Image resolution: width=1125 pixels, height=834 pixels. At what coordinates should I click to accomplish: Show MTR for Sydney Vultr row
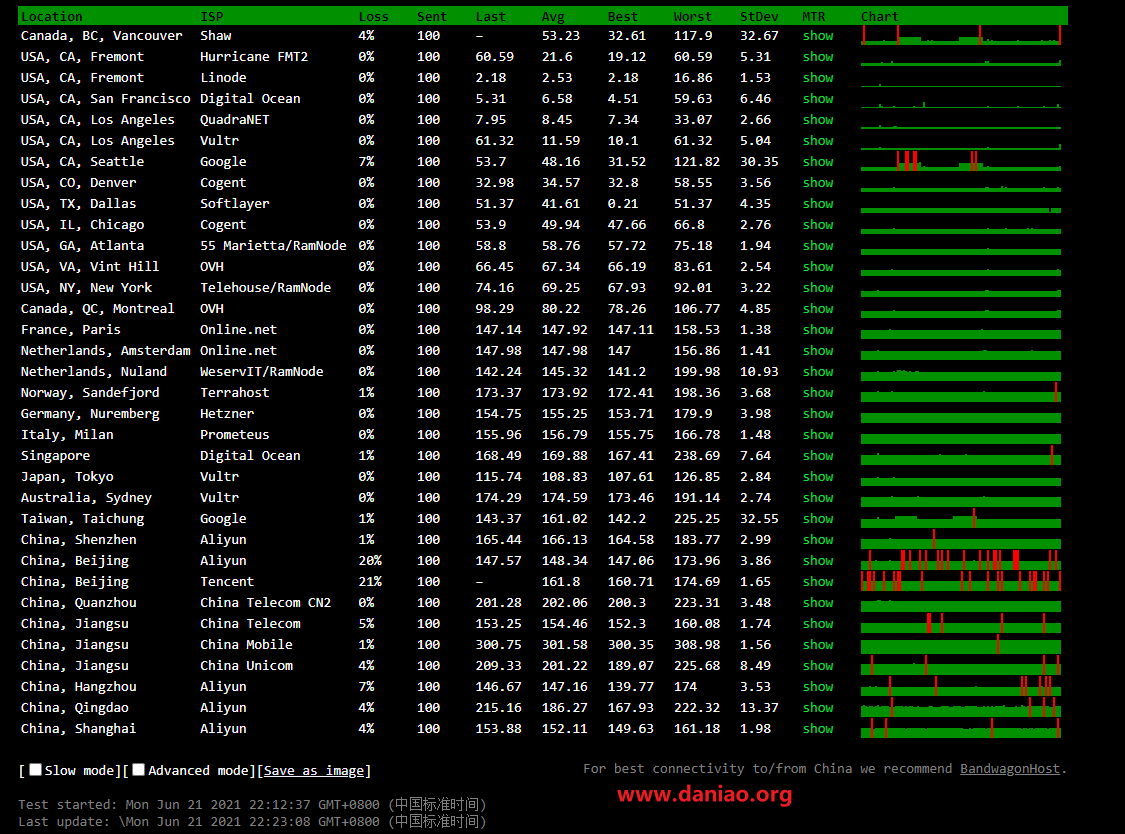(x=818, y=497)
